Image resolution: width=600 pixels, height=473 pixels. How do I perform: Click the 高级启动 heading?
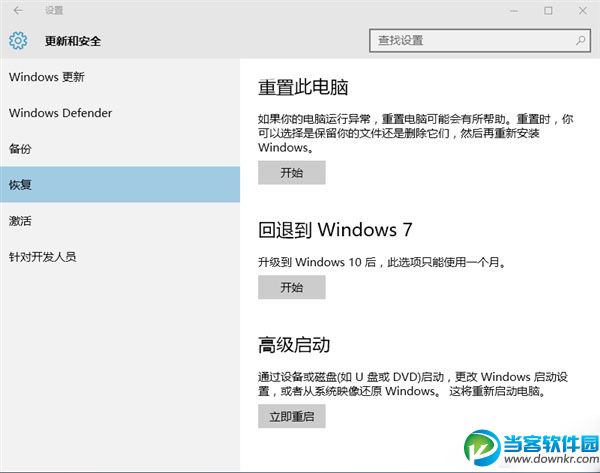coord(294,345)
